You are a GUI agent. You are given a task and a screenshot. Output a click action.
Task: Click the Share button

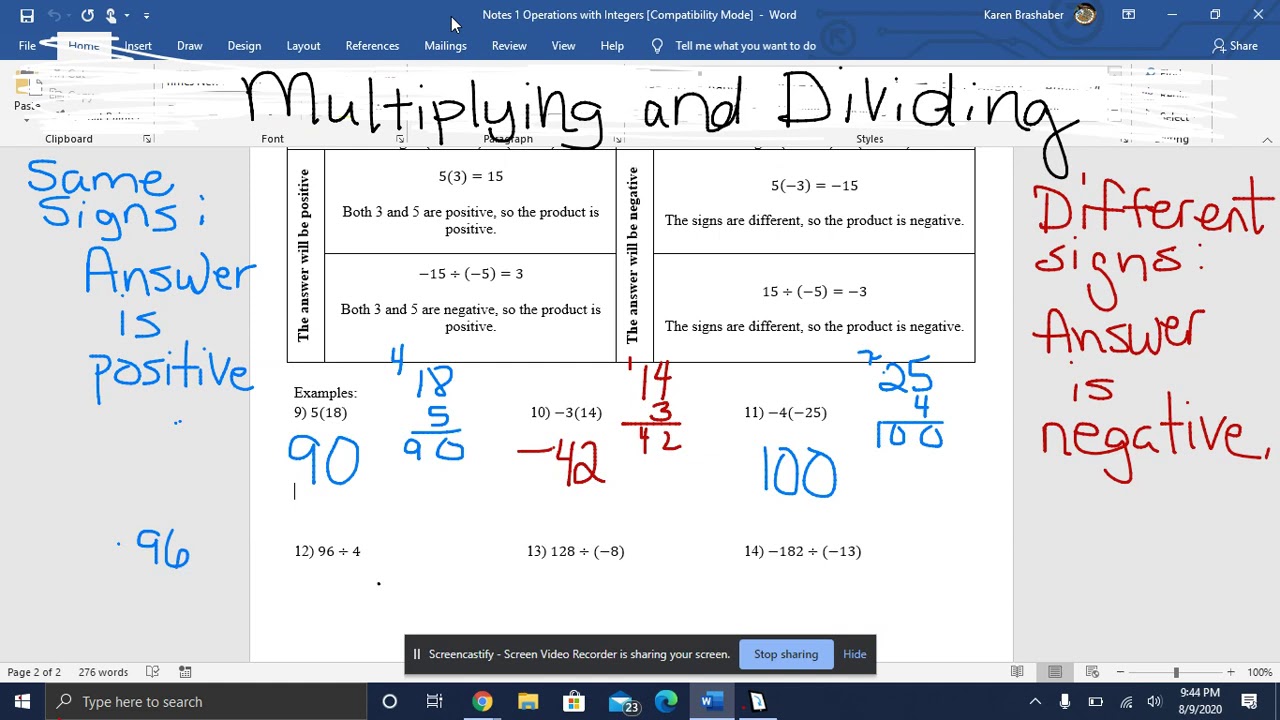coord(1235,46)
